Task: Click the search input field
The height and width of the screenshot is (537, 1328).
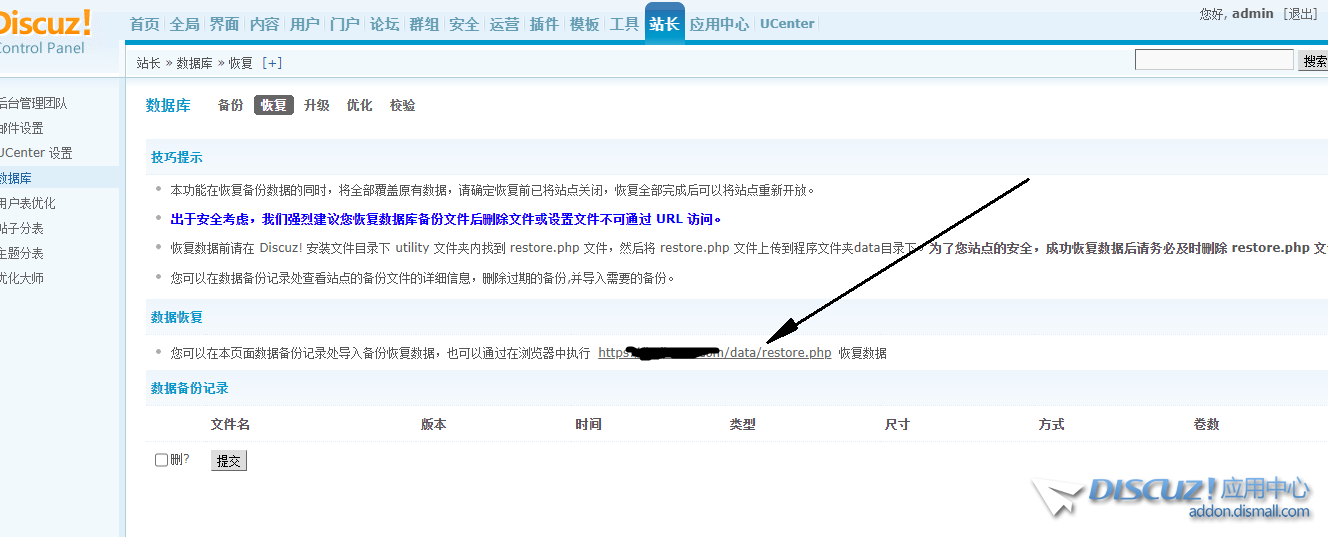Action: point(1214,61)
